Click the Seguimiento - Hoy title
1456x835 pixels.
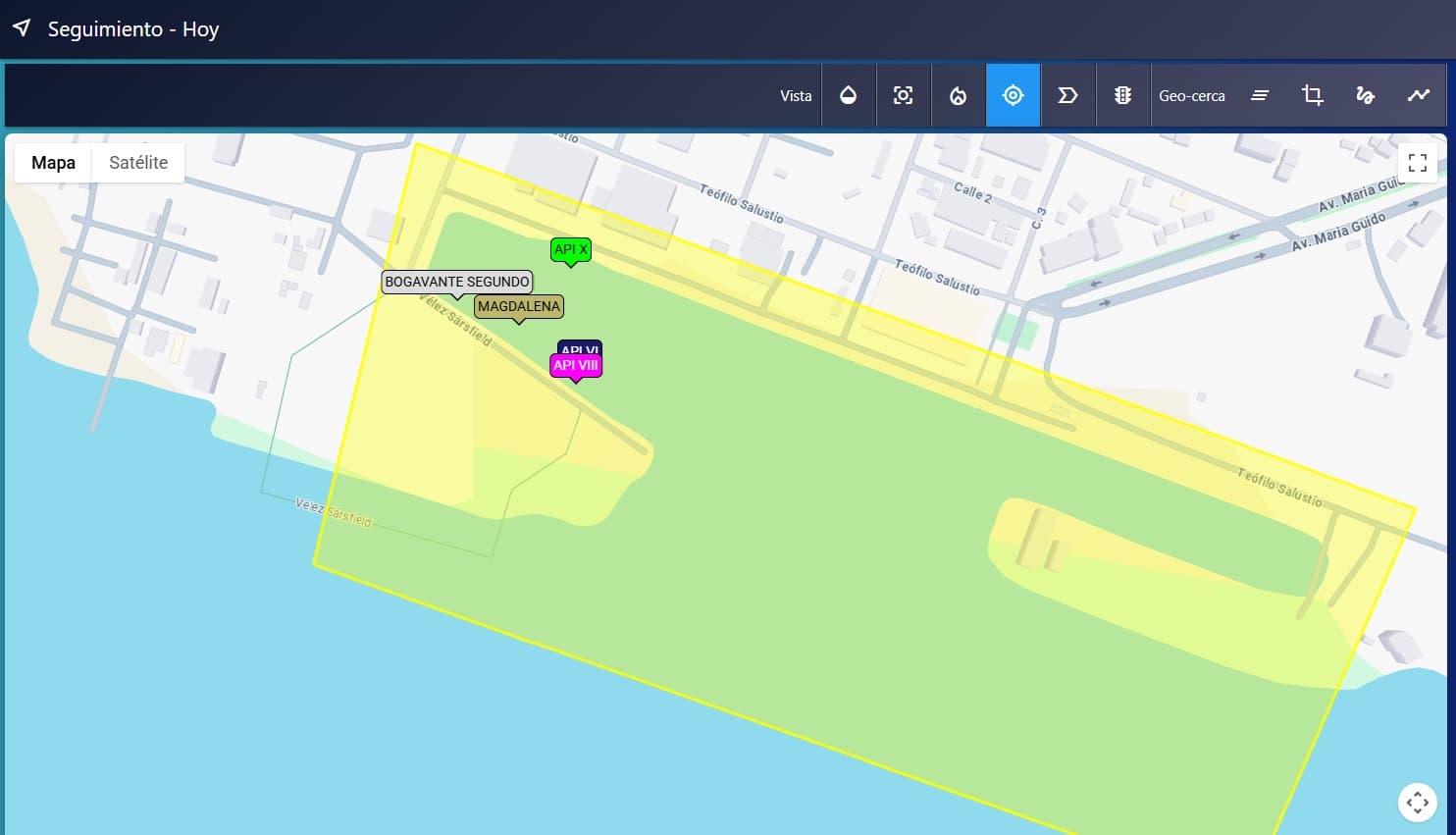[133, 29]
